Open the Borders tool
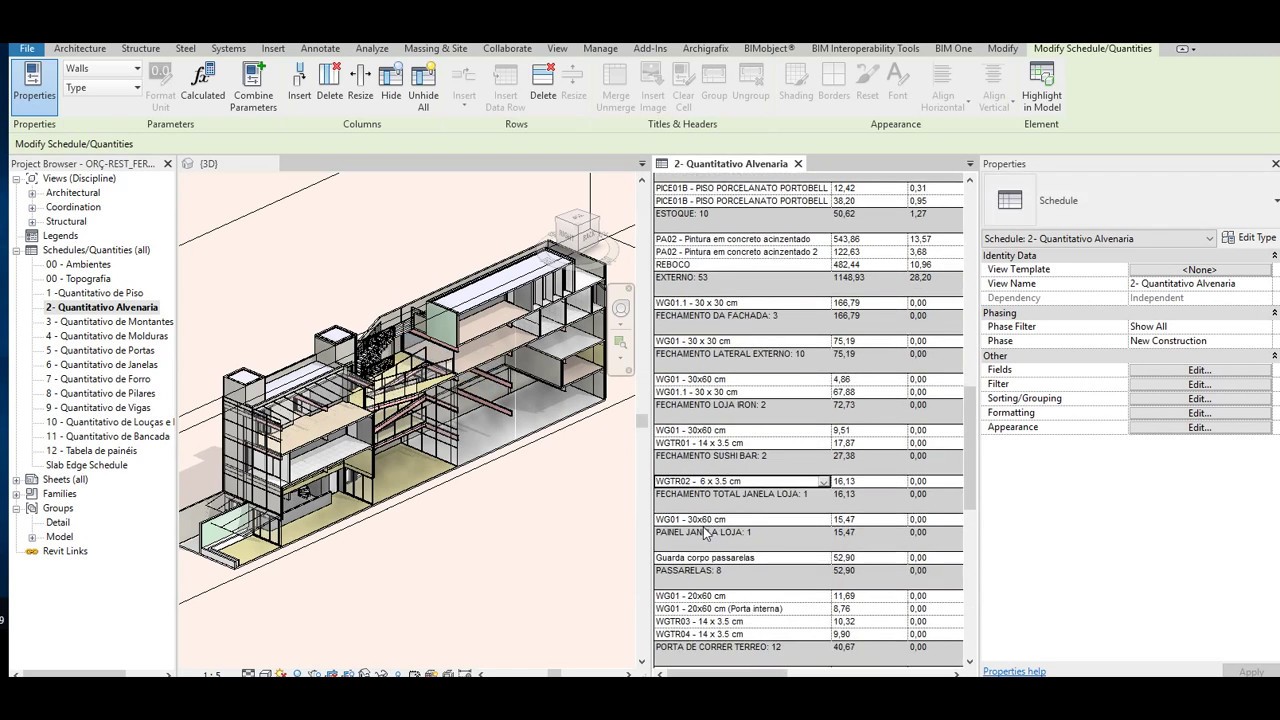 tap(834, 82)
